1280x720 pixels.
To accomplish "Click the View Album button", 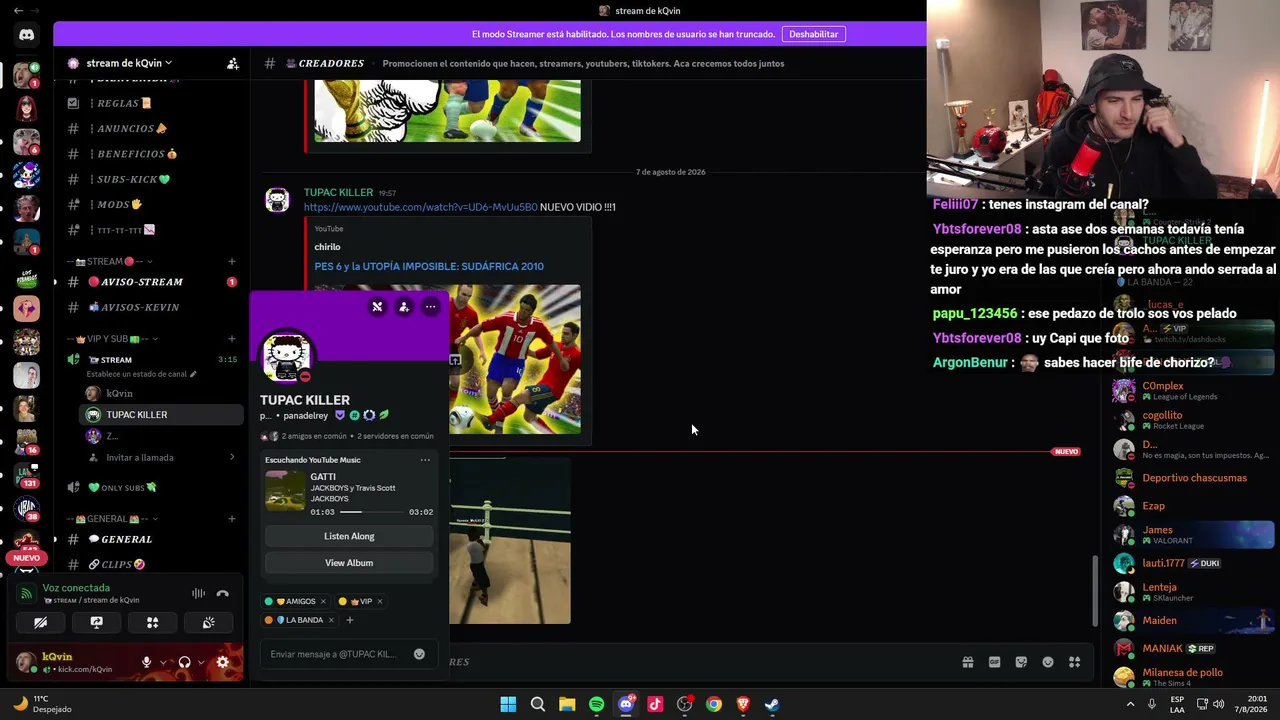I will coord(349,563).
